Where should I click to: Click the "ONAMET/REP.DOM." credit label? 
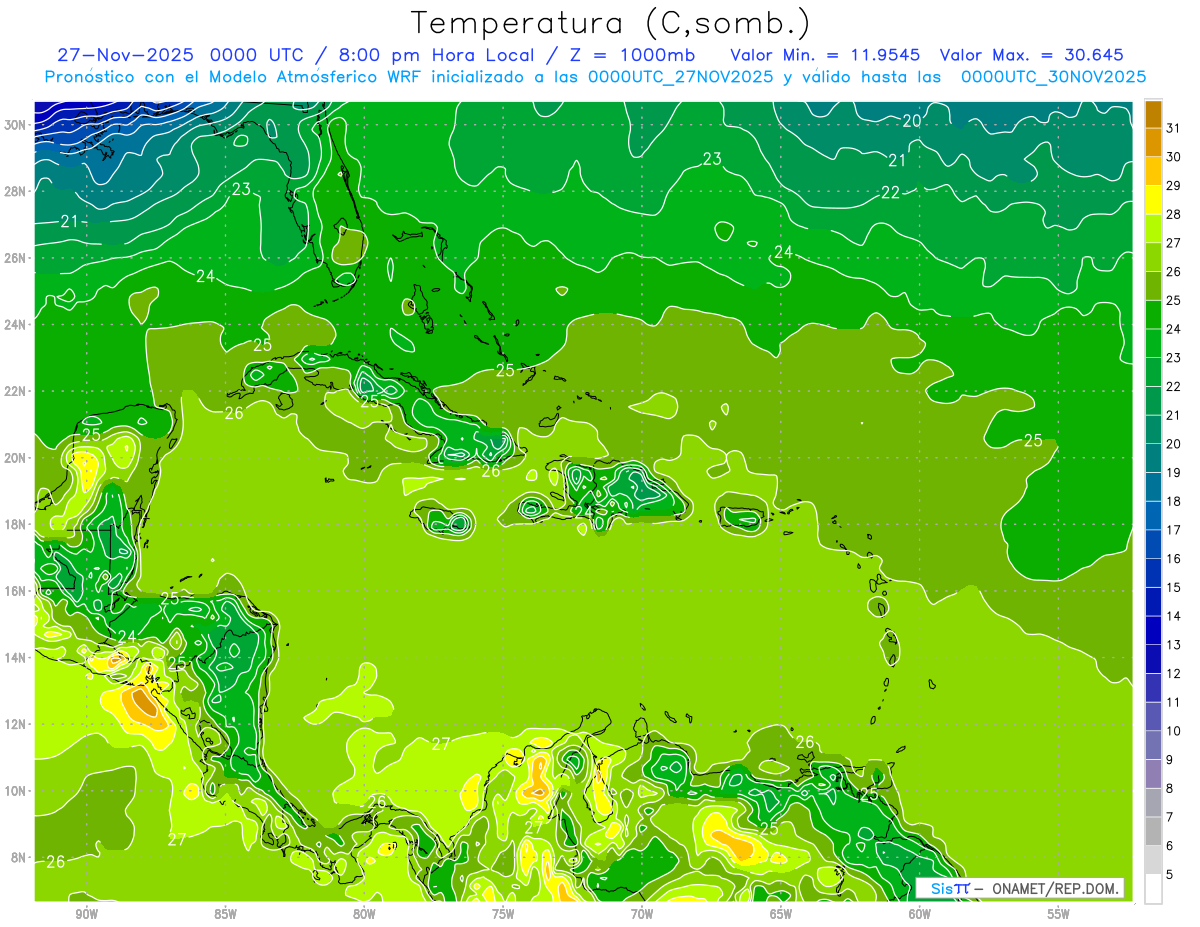pyautogui.click(x=1055, y=888)
